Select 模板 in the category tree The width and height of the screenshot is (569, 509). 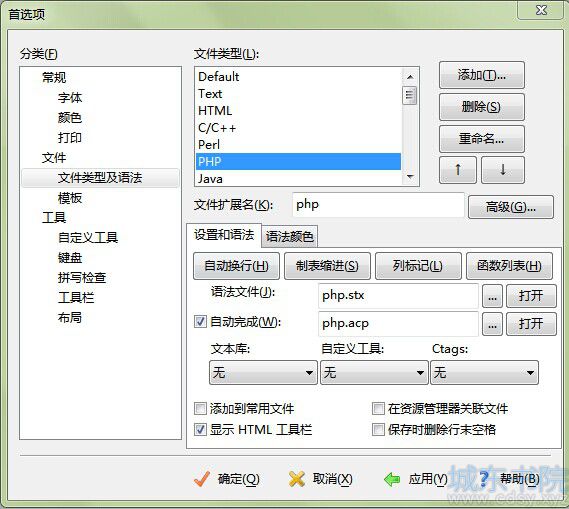pyautogui.click(x=70, y=198)
